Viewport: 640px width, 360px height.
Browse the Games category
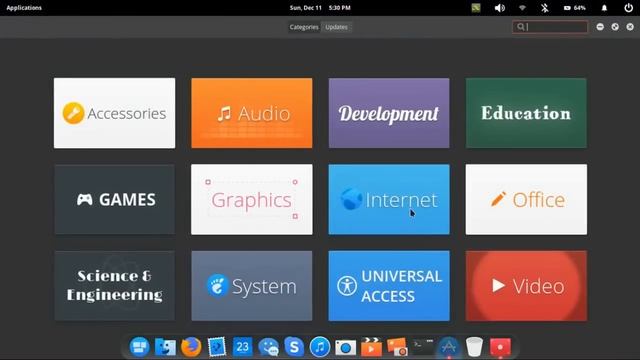[114, 200]
